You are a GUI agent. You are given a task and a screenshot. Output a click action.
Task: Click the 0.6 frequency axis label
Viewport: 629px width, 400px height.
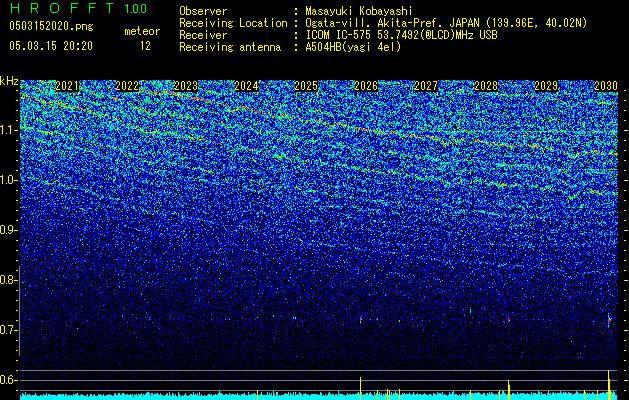pos(7,380)
